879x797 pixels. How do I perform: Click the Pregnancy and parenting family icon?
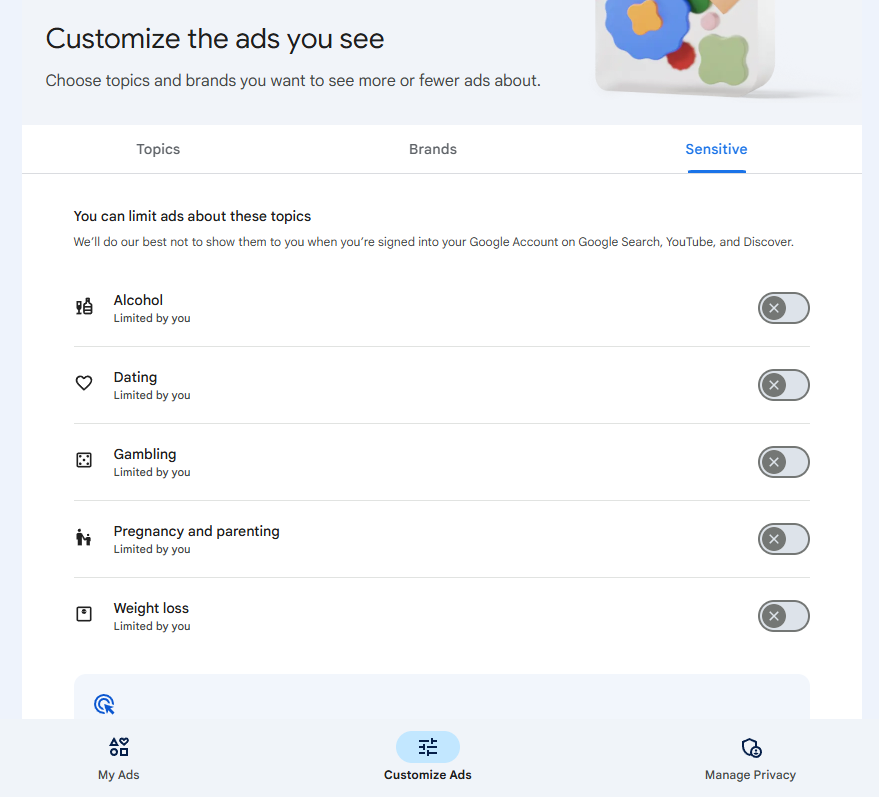pyautogui.click(x=84, y=537)
